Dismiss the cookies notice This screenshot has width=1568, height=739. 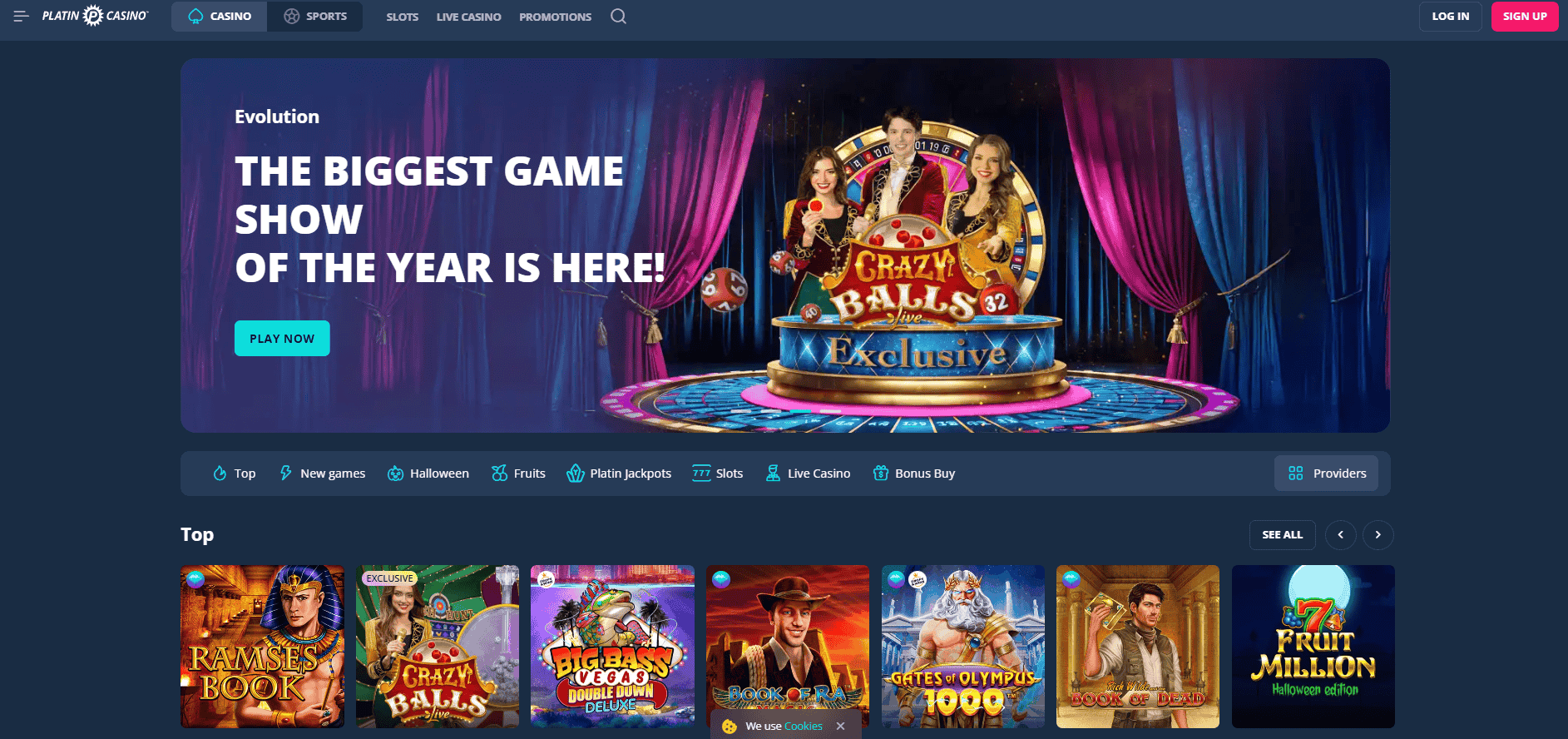[x=841, y=727]
